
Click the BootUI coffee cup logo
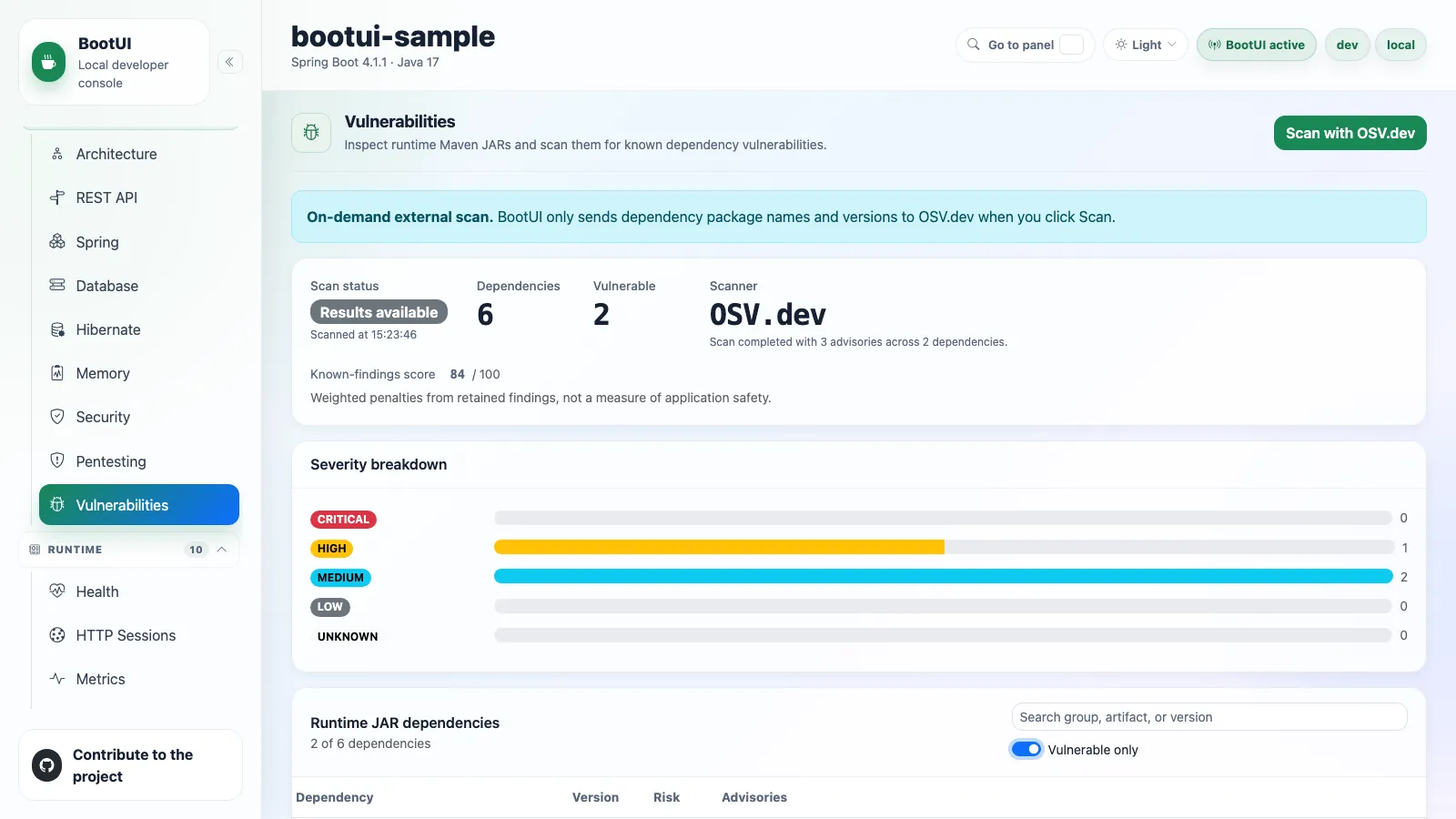pos(48,62)
